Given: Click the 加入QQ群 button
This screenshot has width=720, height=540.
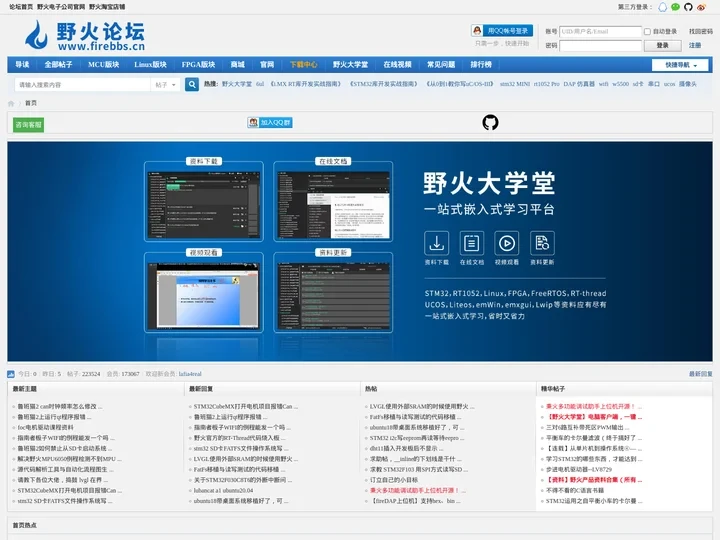Looking at the screenshot, I should [x=270, y=123].
